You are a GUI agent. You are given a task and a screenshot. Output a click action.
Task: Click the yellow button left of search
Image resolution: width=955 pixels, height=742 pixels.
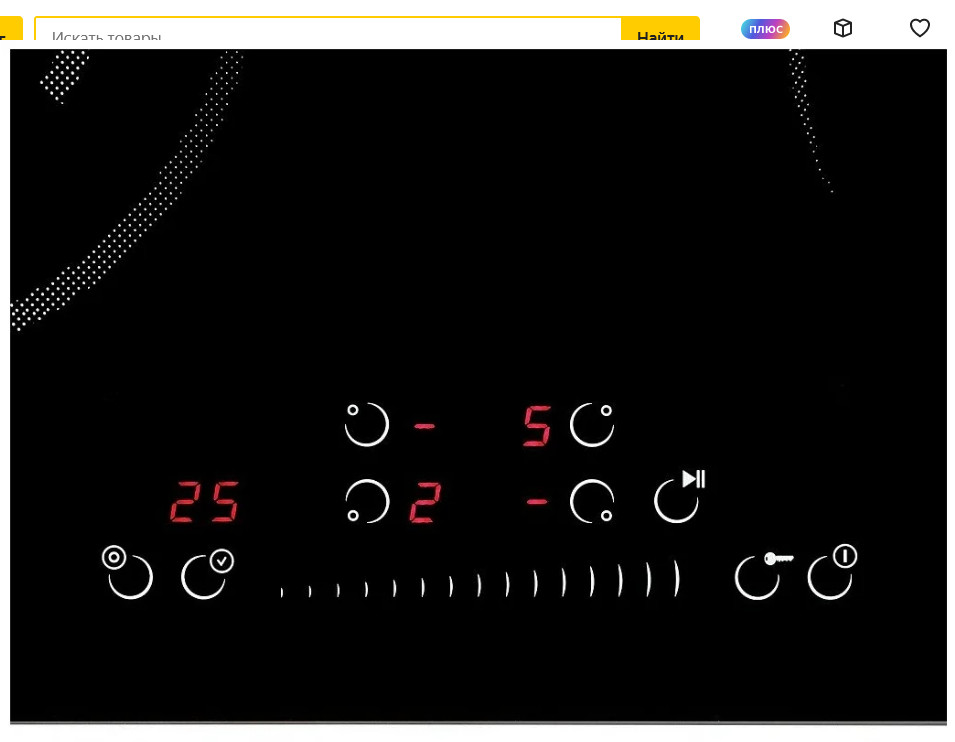pos(10,32)
